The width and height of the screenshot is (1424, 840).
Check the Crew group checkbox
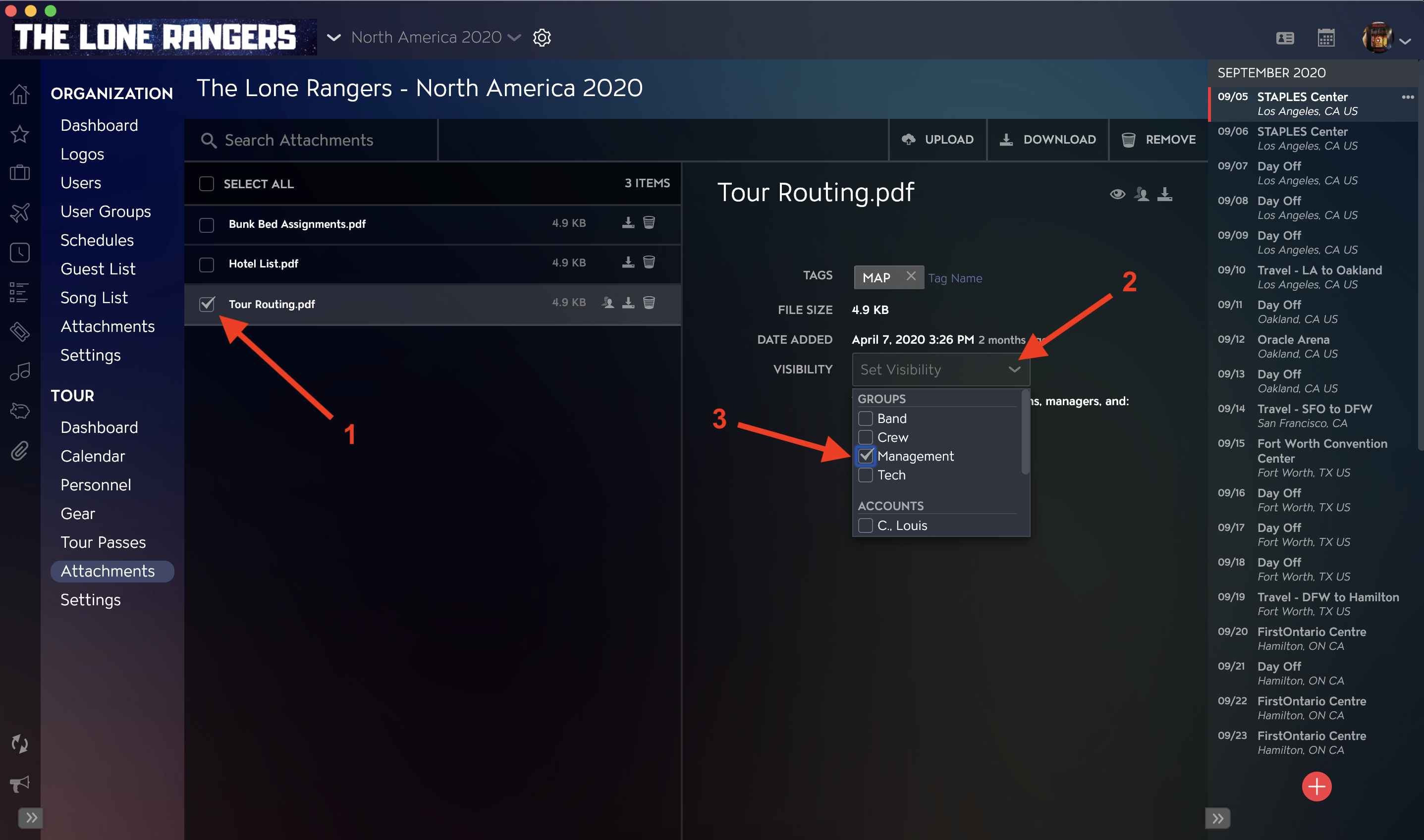coord(865,437)
